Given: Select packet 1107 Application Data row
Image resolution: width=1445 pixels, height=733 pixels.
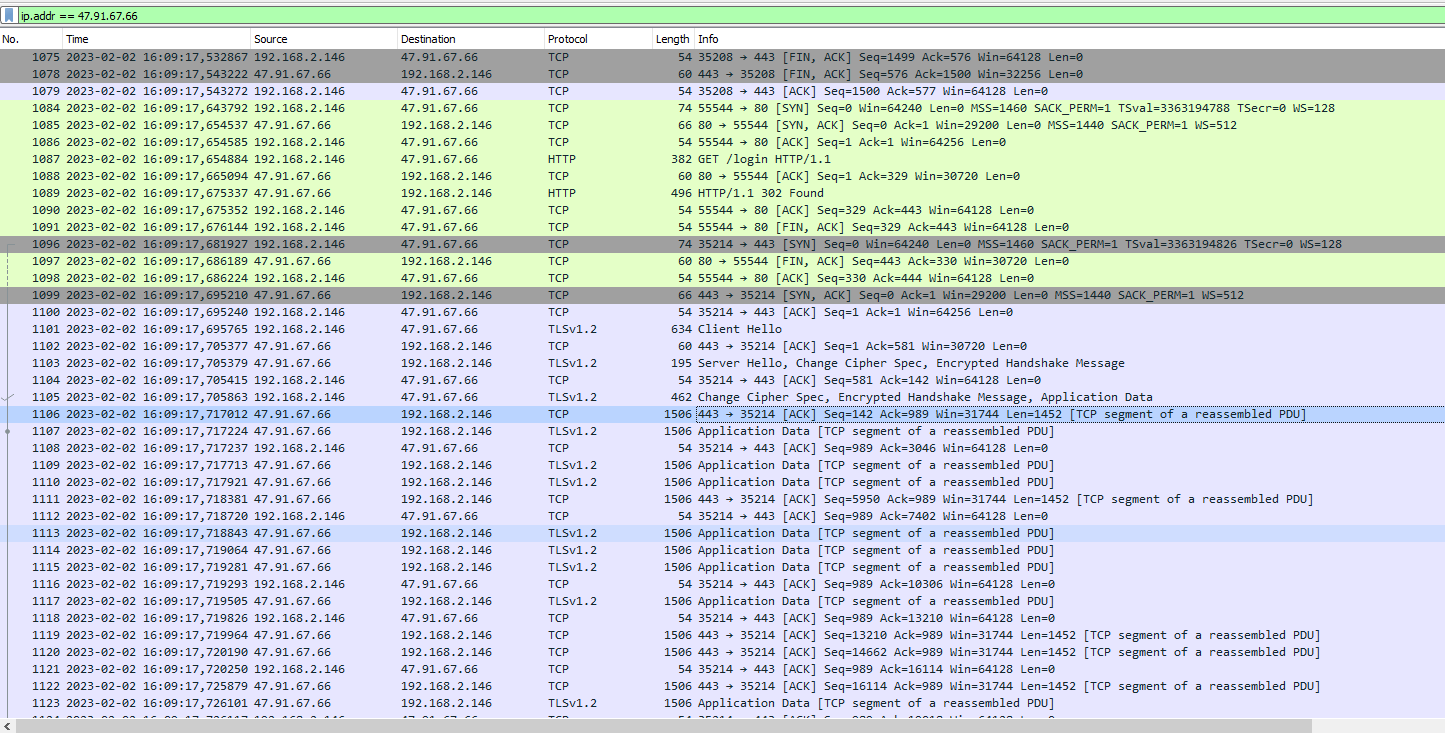Looking at the screenshot, I should (x=722, y=431).
